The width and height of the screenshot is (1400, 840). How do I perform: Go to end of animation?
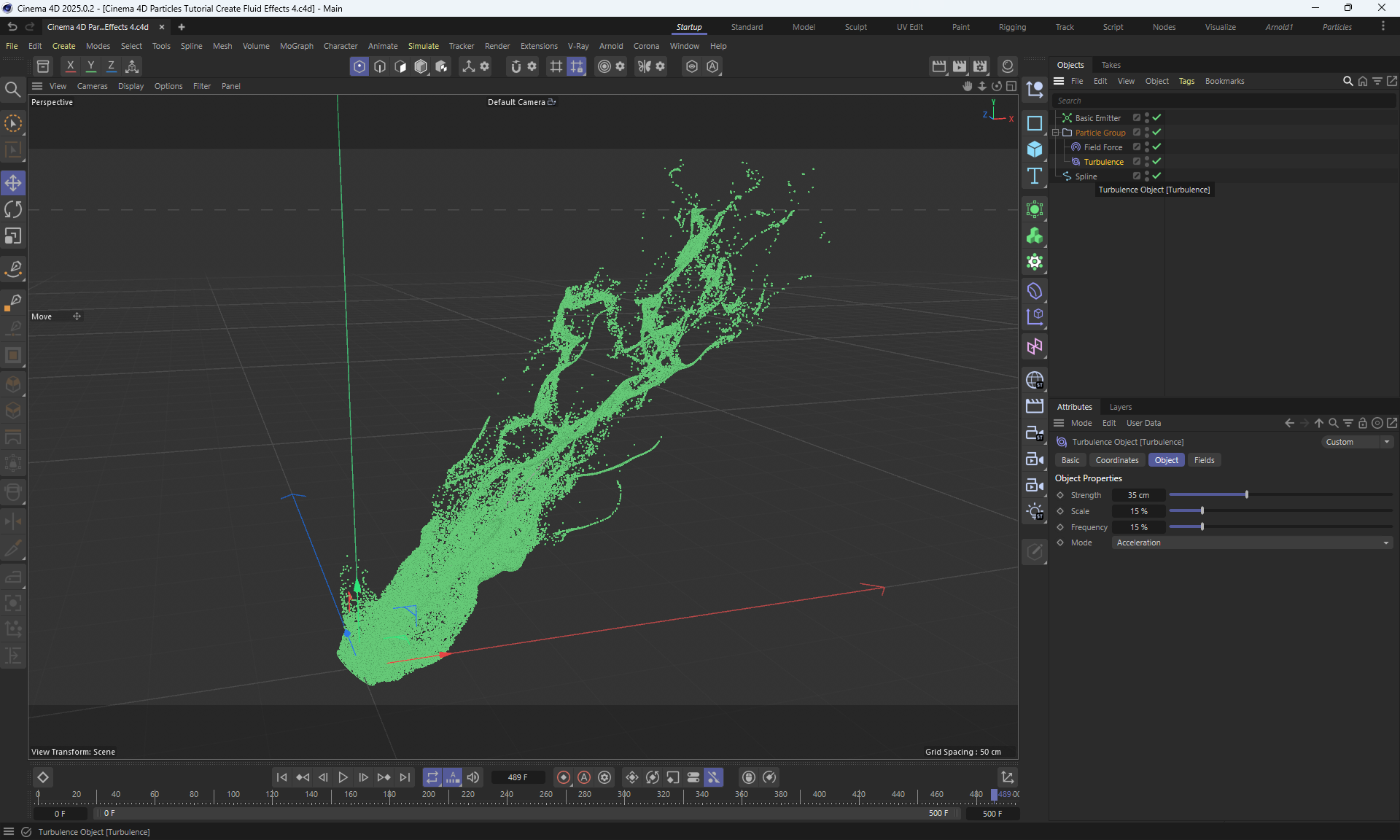tap(405, 777)
